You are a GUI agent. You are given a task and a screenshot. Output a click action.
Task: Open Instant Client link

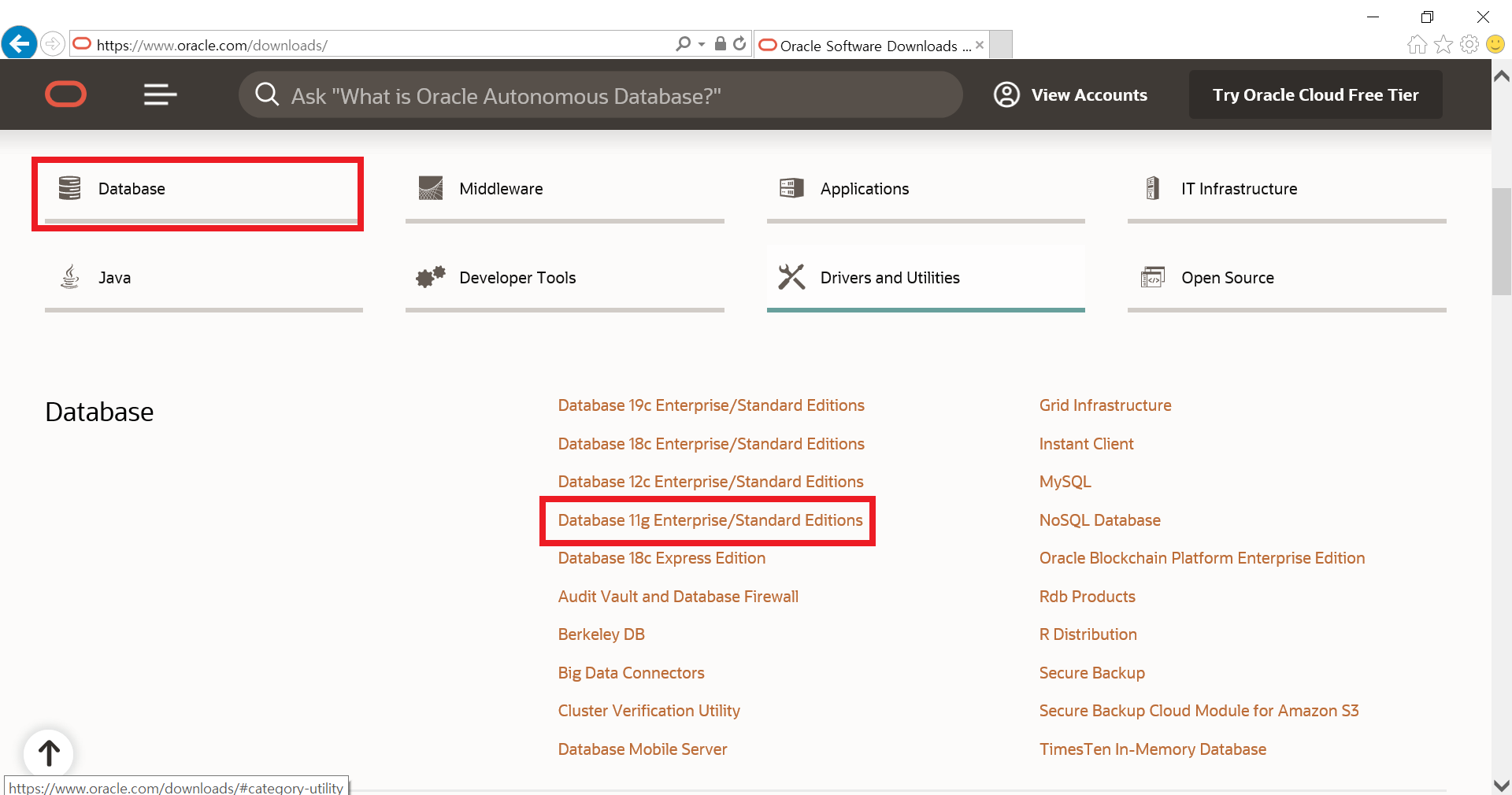(1086, 444)
